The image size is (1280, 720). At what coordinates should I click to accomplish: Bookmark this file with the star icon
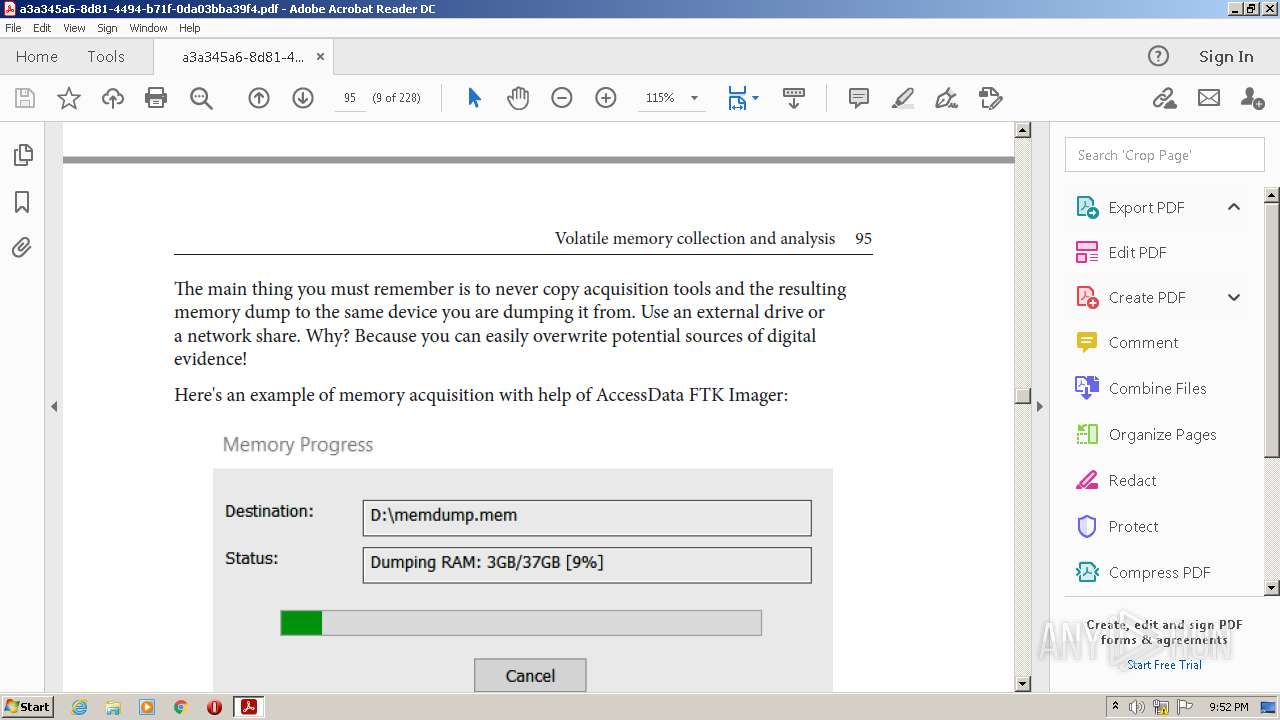click(x=69, y=98)
